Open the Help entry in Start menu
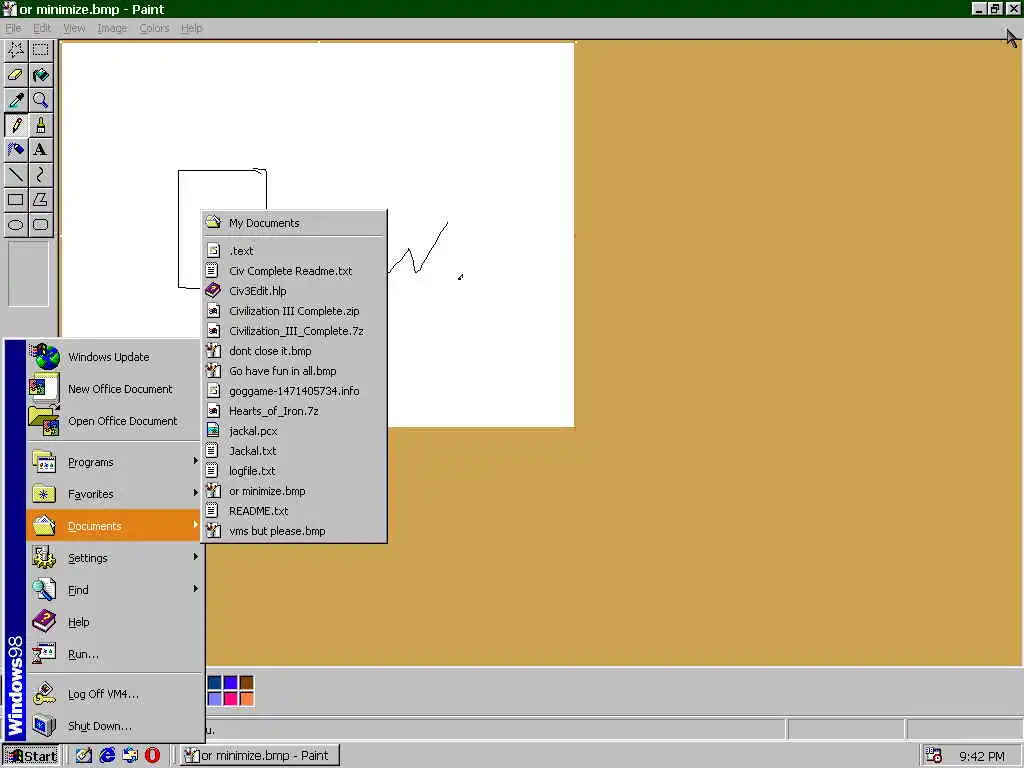Screen dimensions: 1024x768 point(114,622)
